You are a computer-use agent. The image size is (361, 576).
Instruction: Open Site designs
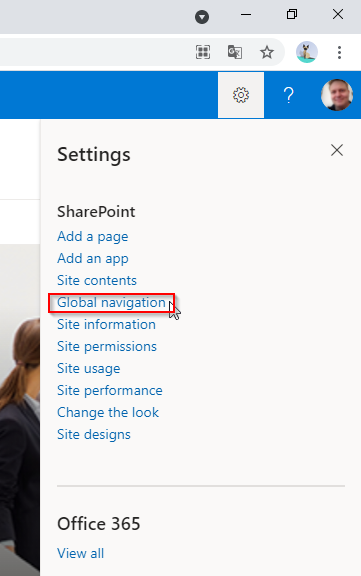coord(94,435)
